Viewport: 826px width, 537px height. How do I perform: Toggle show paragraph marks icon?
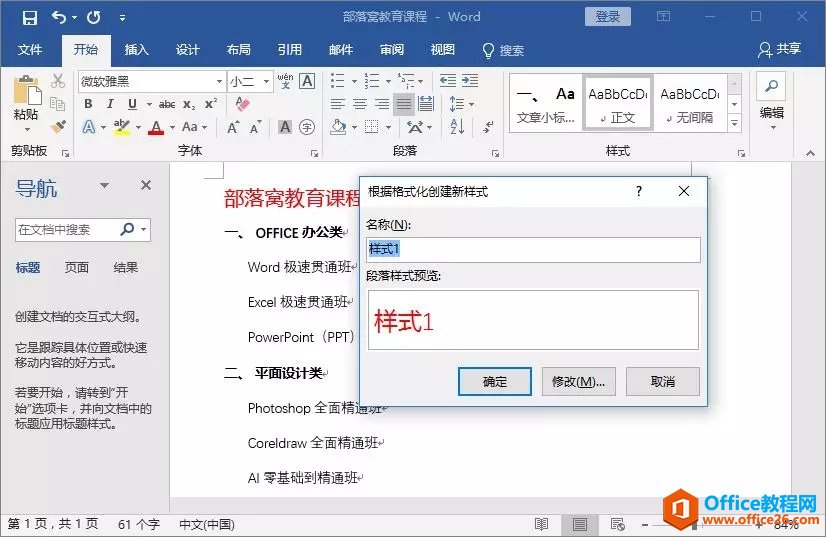tap(488, 127)
